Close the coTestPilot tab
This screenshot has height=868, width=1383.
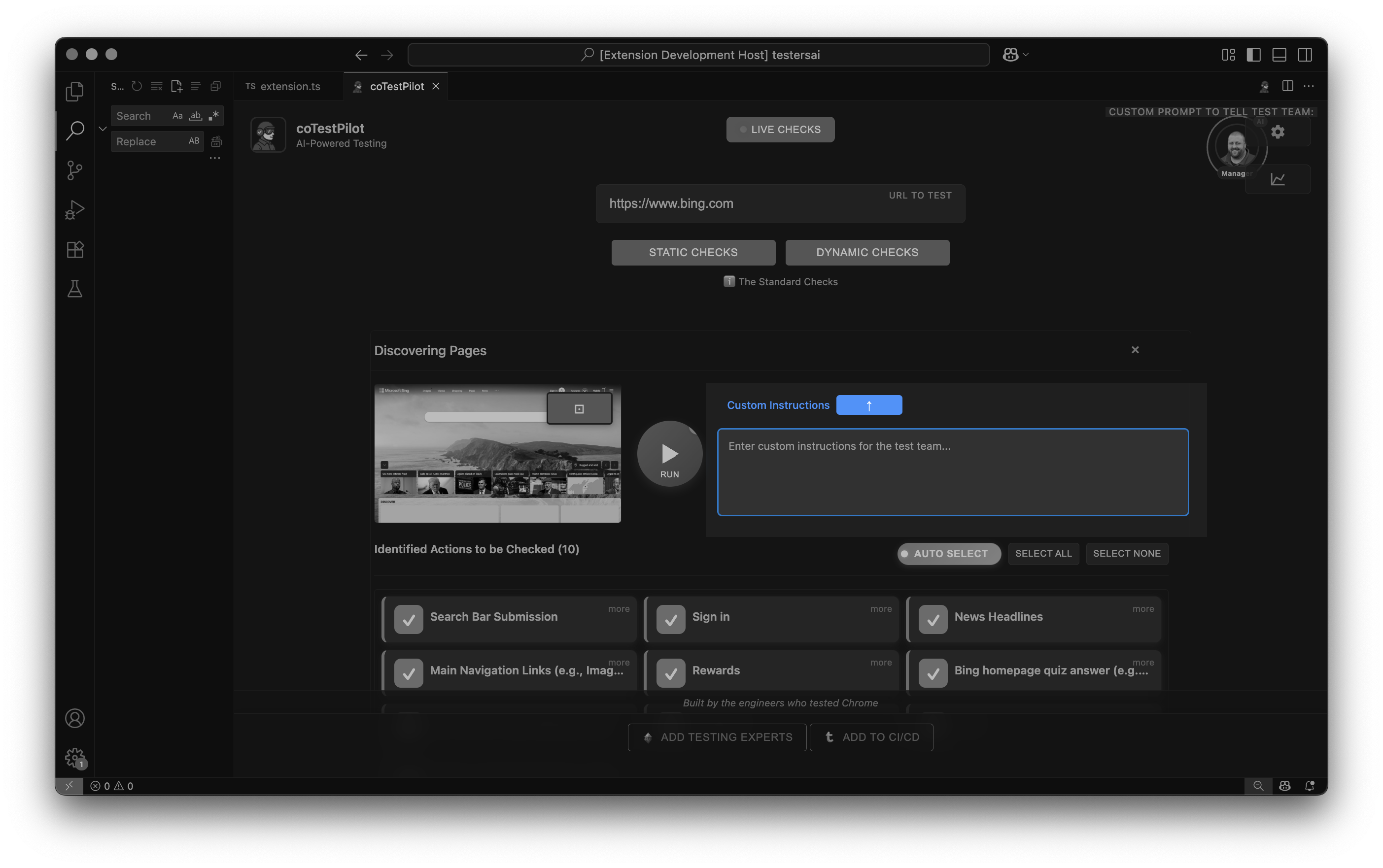(x=436, y=86)
